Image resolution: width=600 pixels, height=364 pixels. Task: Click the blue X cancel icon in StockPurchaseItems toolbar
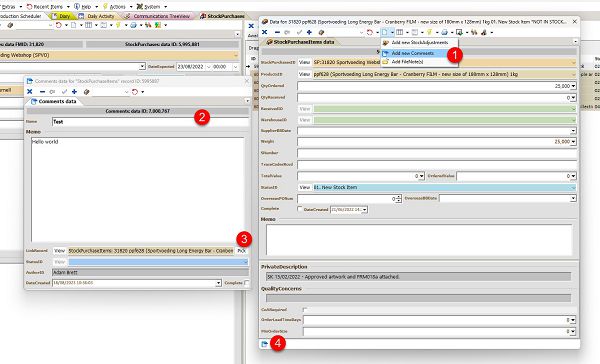pyautogui.click(x=264, y=32)
